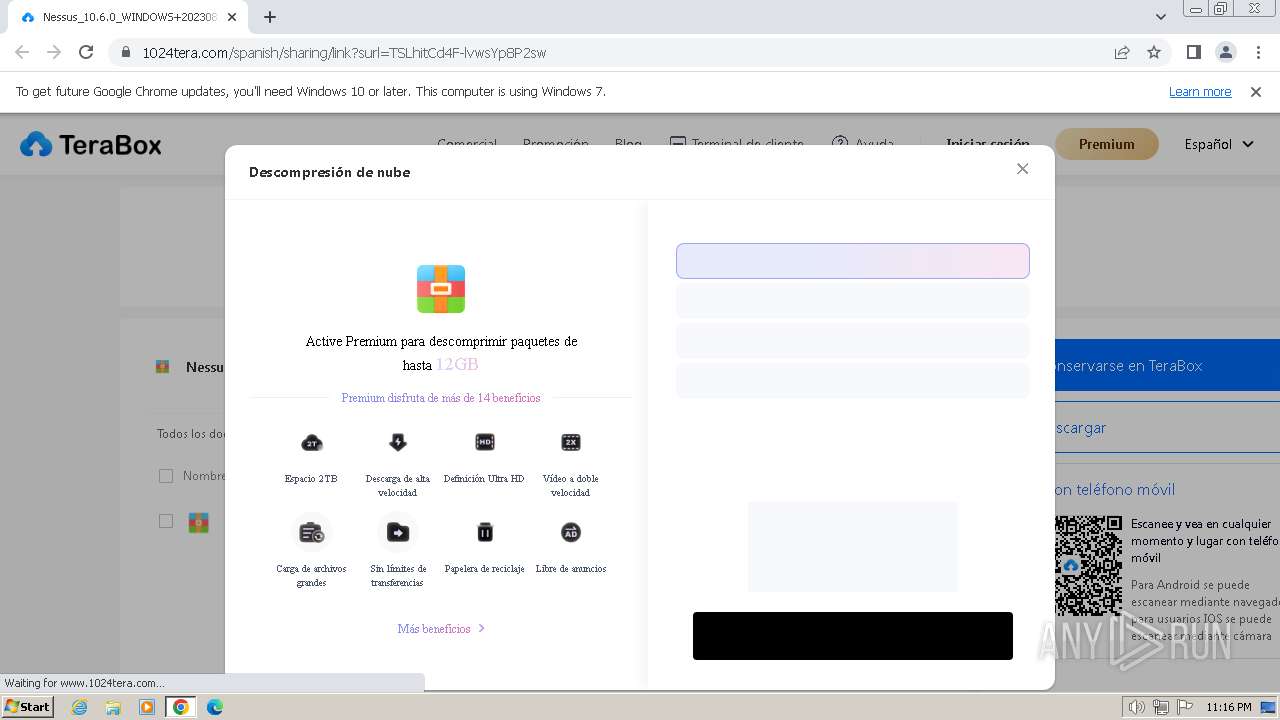The image size is (1280, 720).
Task: Open File Explorer from taskbar
Action: tap(113, 707)
